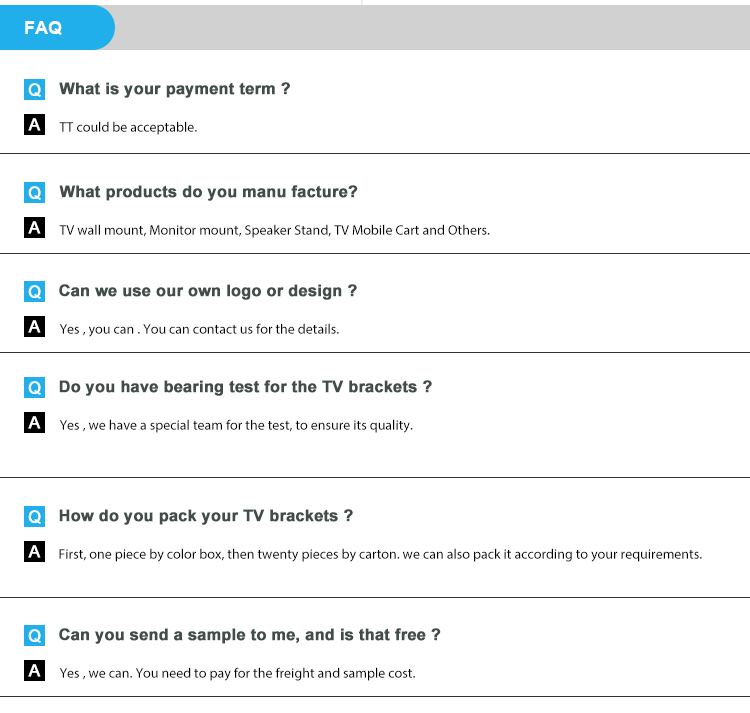This screenshot has width=750, height=713.
Task: Click the A icon beside TV wall mount answer
Action: tap(35, 228)
